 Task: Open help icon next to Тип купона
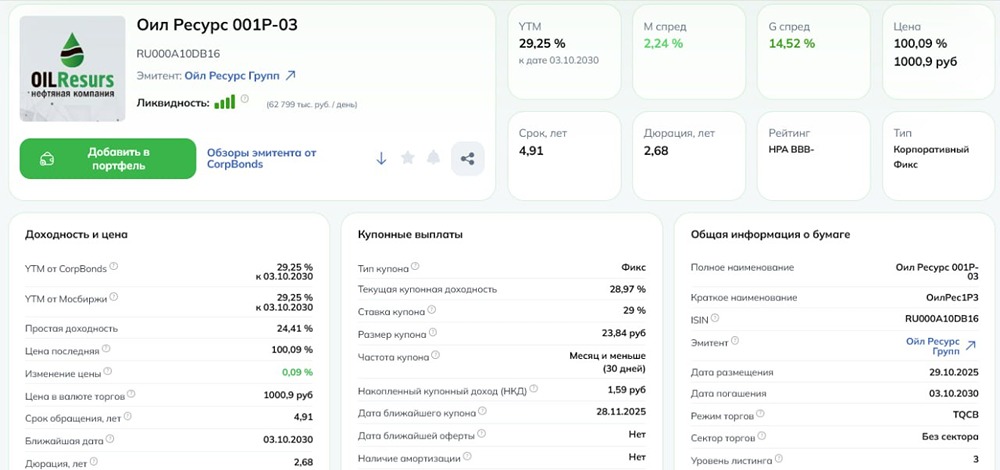pos(415,266)
